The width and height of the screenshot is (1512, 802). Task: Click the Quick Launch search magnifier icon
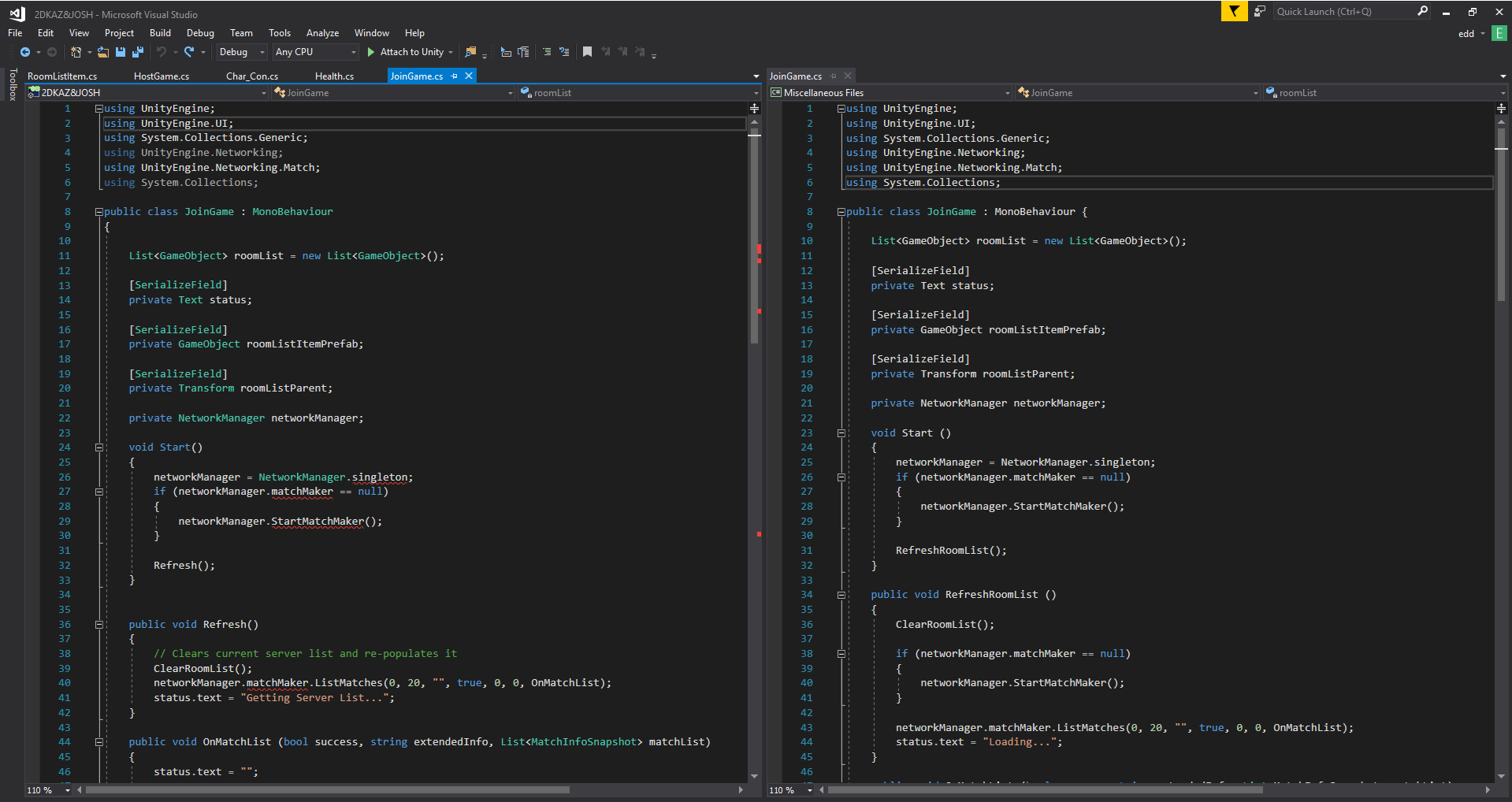pos(1422,11)
